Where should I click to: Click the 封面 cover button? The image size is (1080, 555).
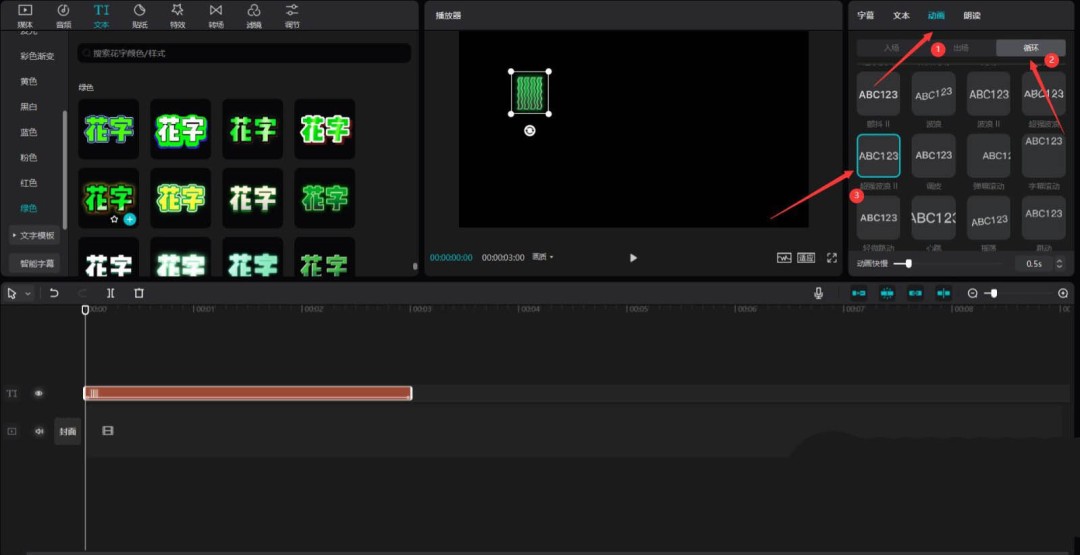pos(67,431)
